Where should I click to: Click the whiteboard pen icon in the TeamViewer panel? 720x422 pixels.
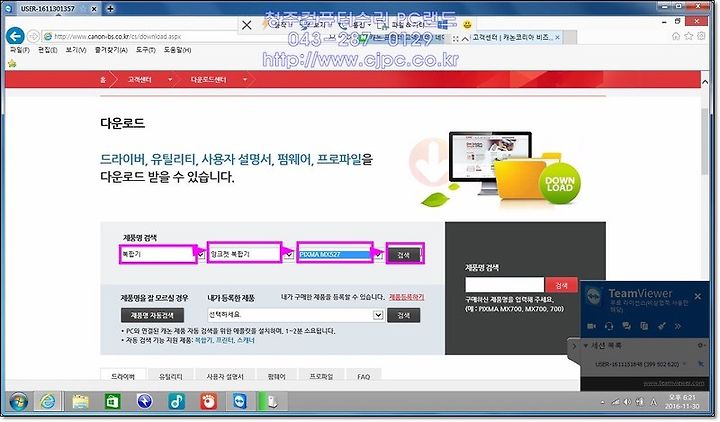(x=661, y=326)
